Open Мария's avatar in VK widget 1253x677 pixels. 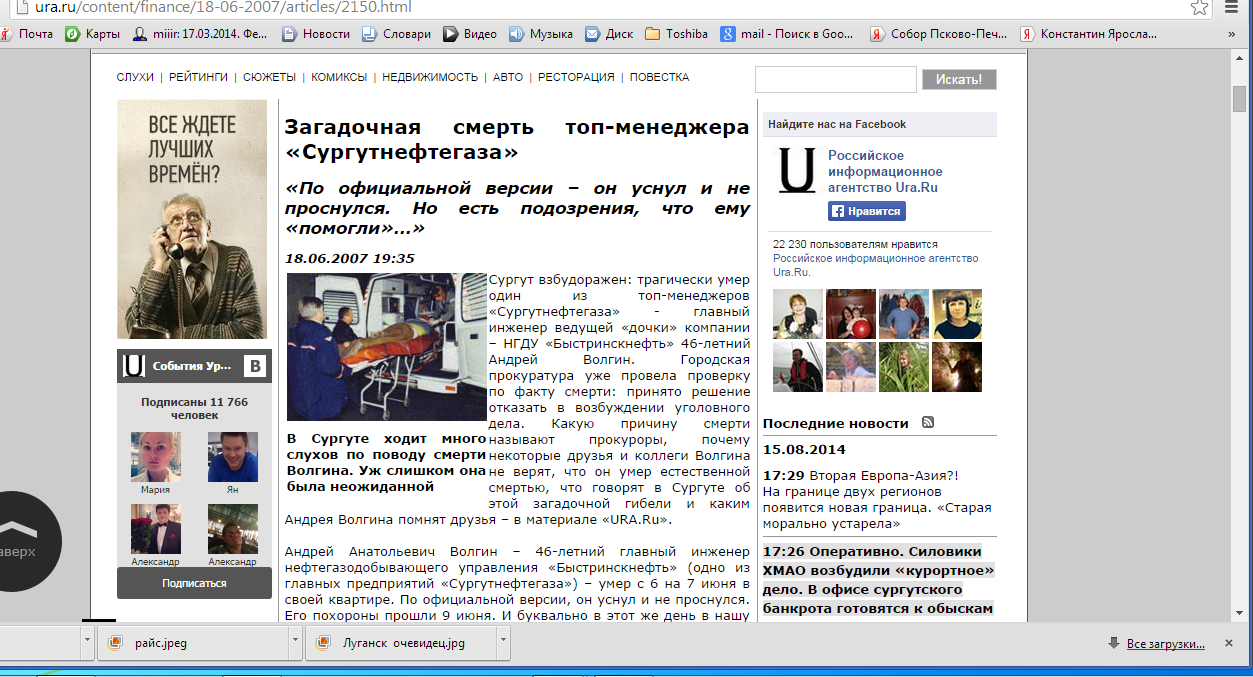(156, 457)
